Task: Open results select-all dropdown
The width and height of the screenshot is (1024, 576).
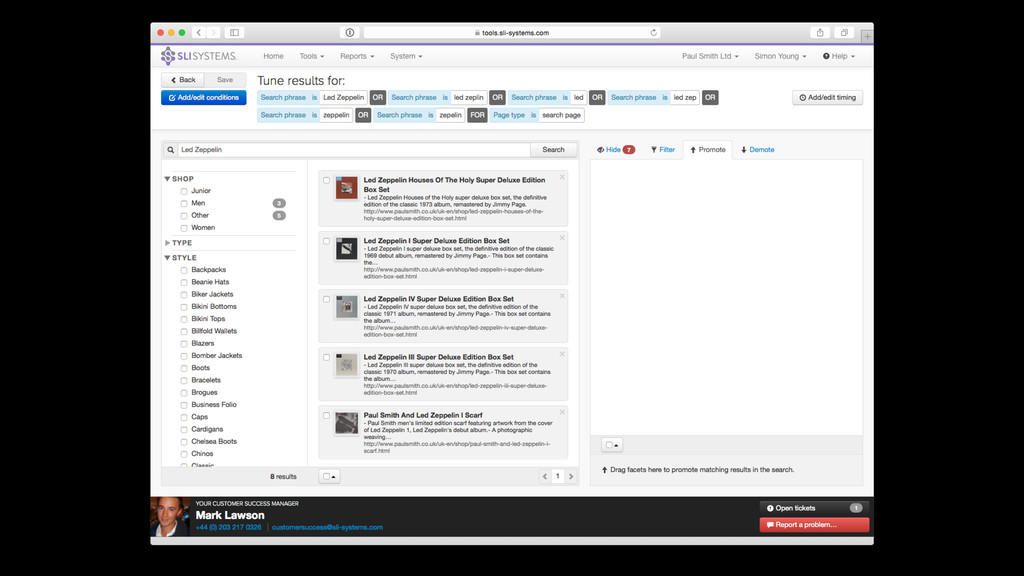Action: 330,477
